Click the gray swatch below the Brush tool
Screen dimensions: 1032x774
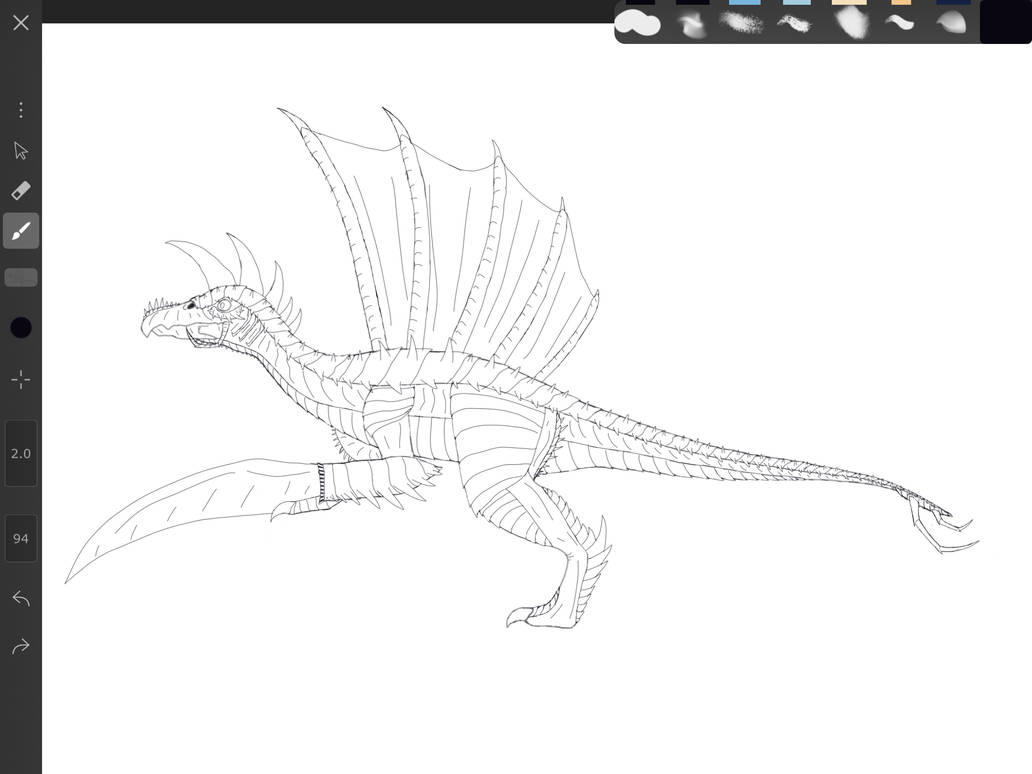[x=21, y=277]
